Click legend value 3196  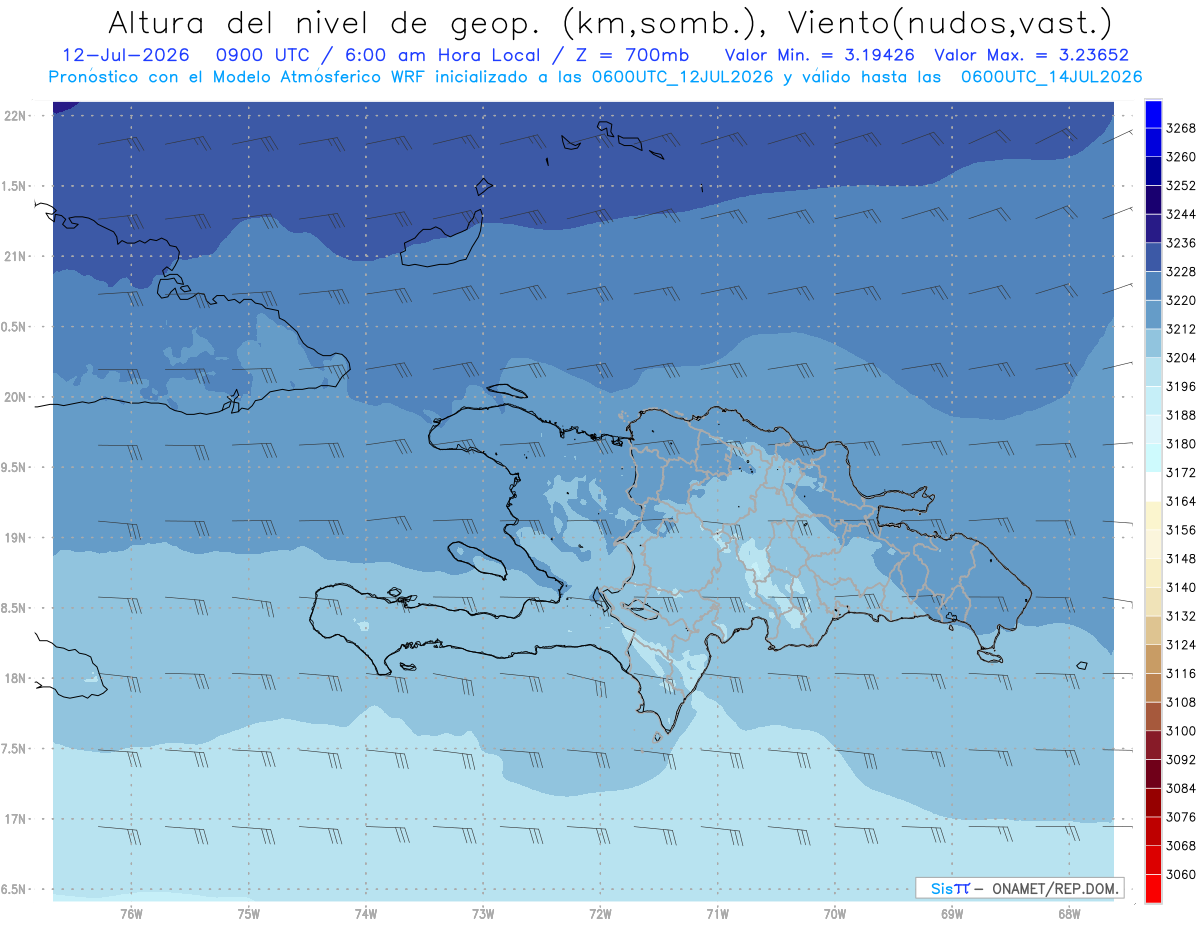coord(1181,387)
